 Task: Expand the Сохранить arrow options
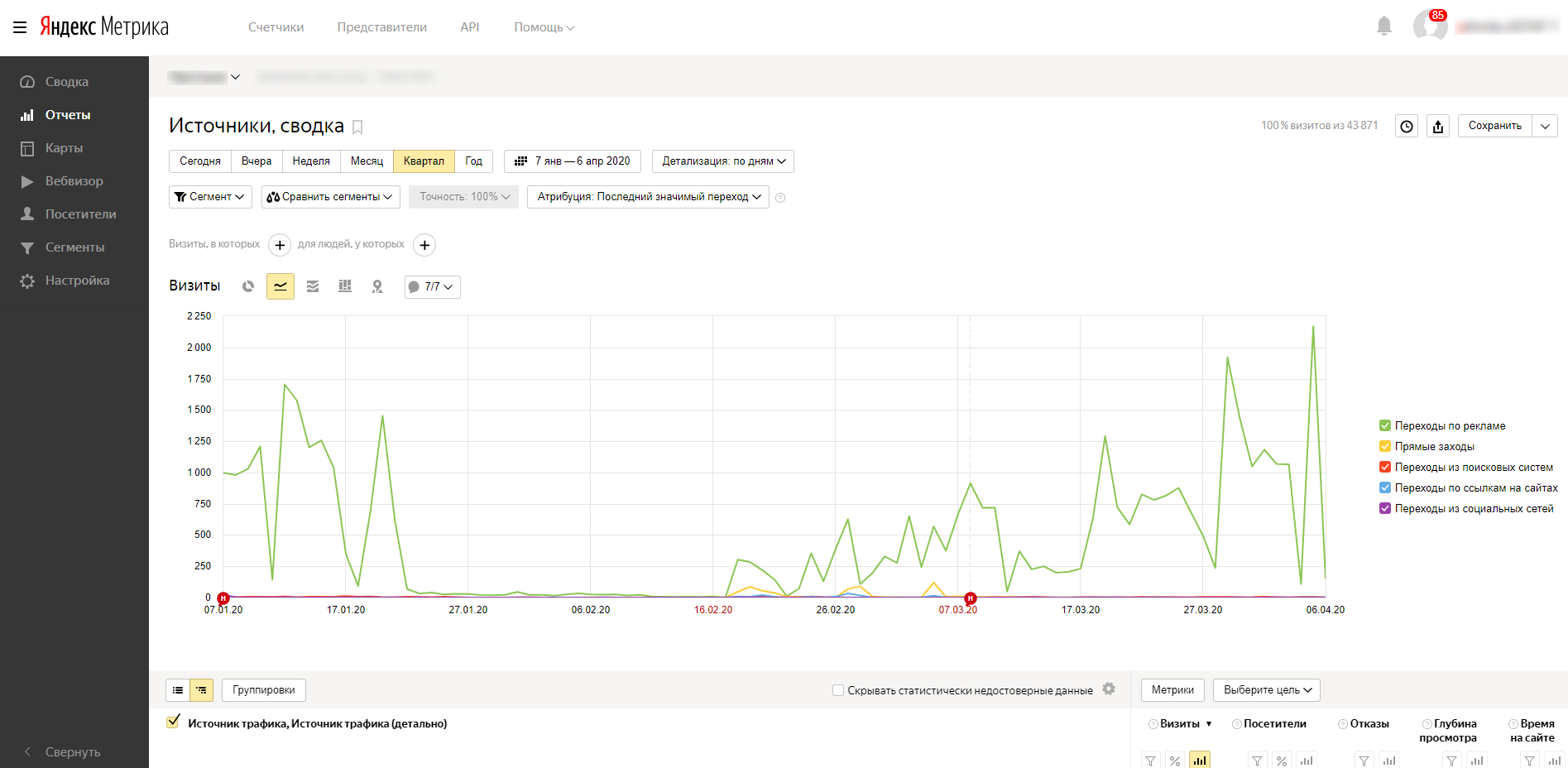1545,126
